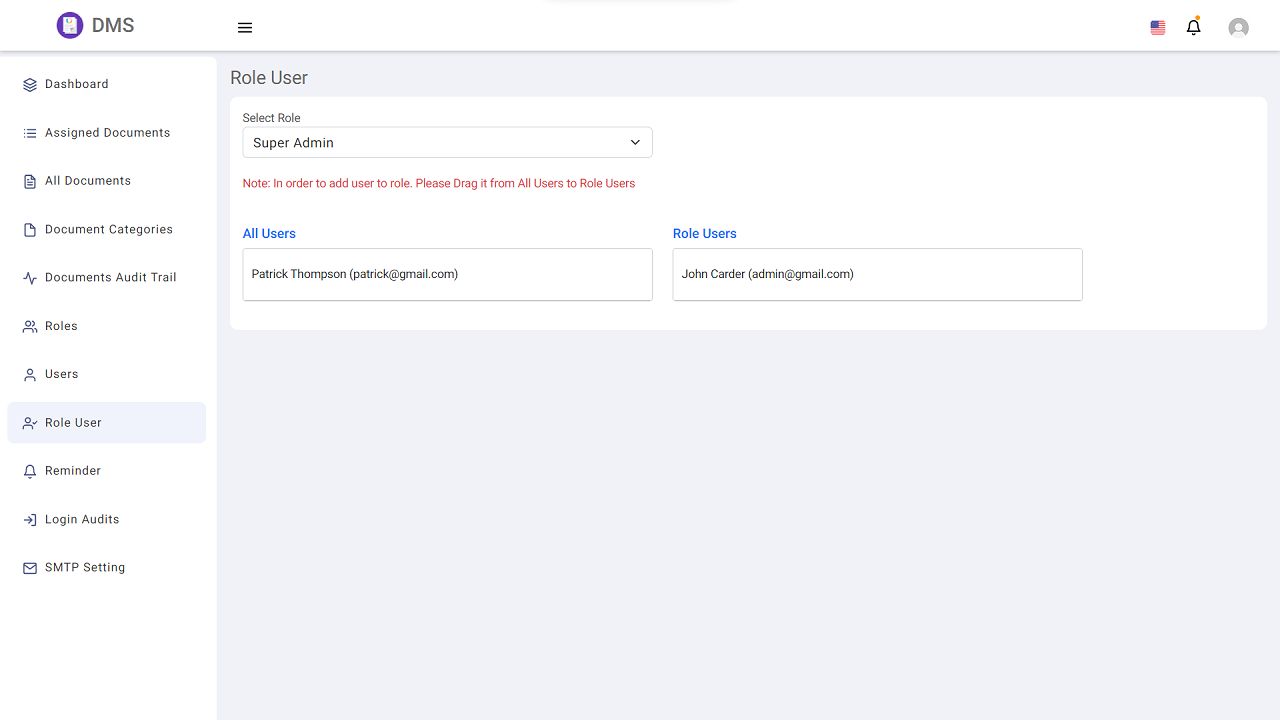Click the Dashboard layers icon
Viewport: 1280px width, 720px height.
coord(30,85)
